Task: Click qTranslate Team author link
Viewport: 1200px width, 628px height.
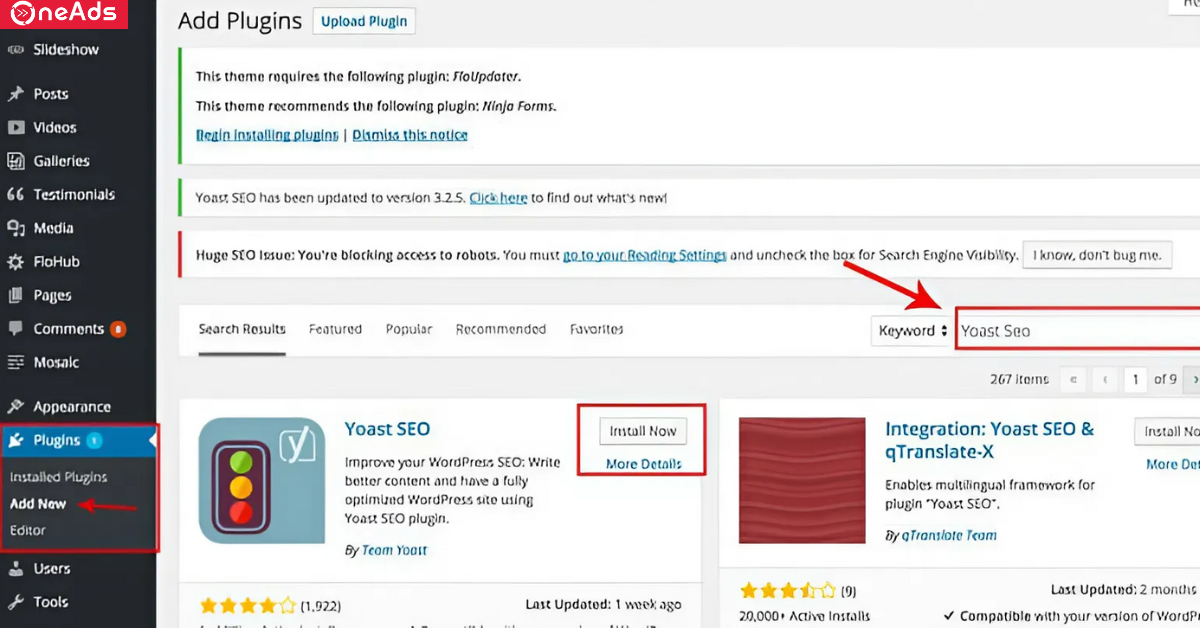Action: (948, 535)
